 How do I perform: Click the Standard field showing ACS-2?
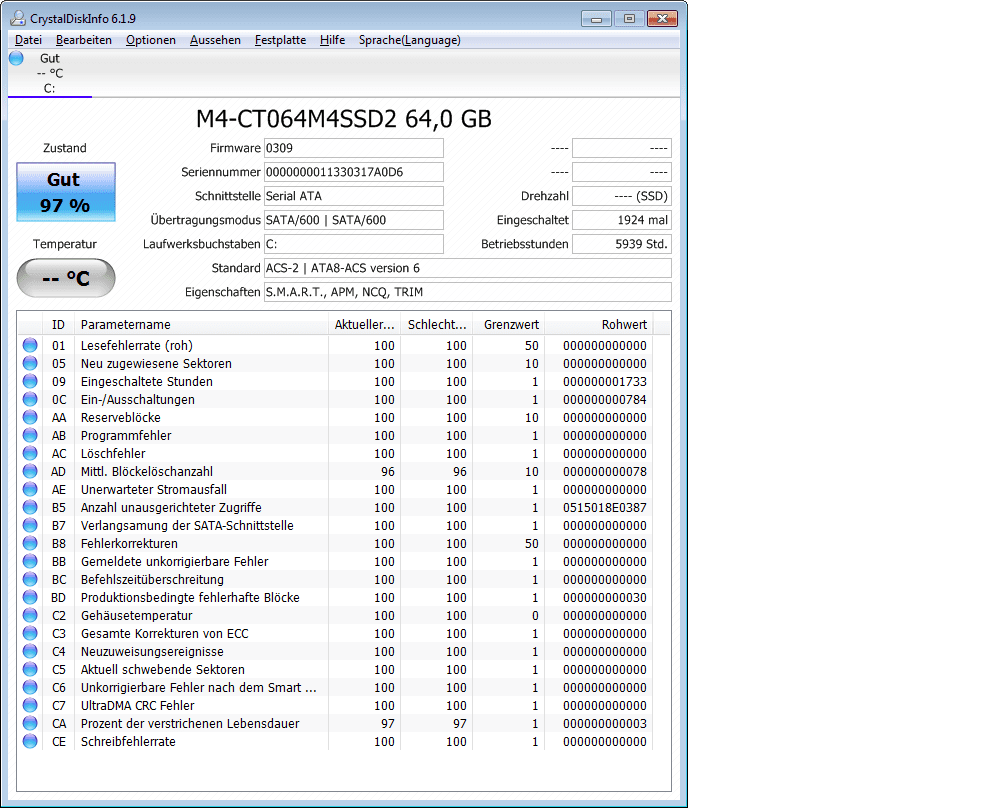(x=468, y=268)
